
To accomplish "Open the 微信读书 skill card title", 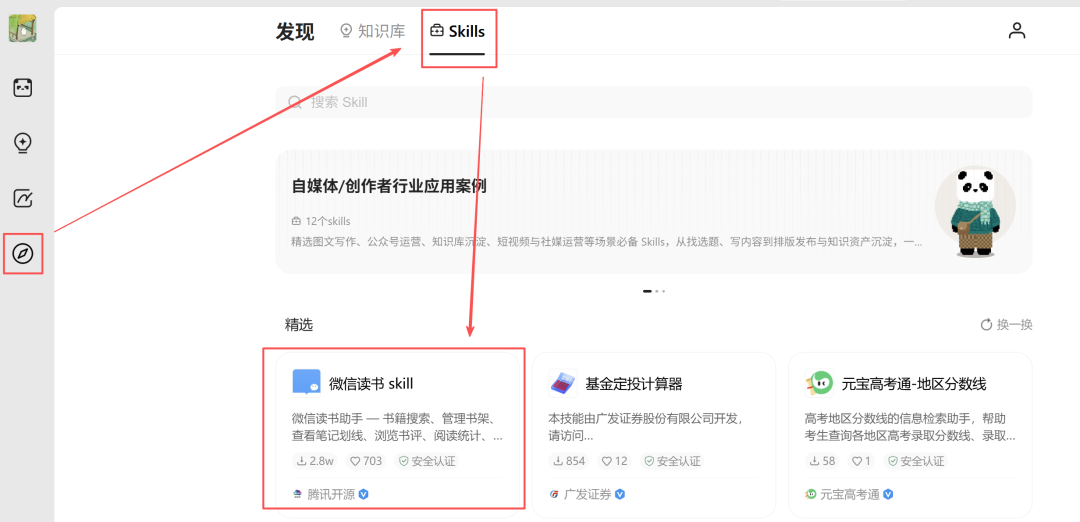I will point(371,384).
